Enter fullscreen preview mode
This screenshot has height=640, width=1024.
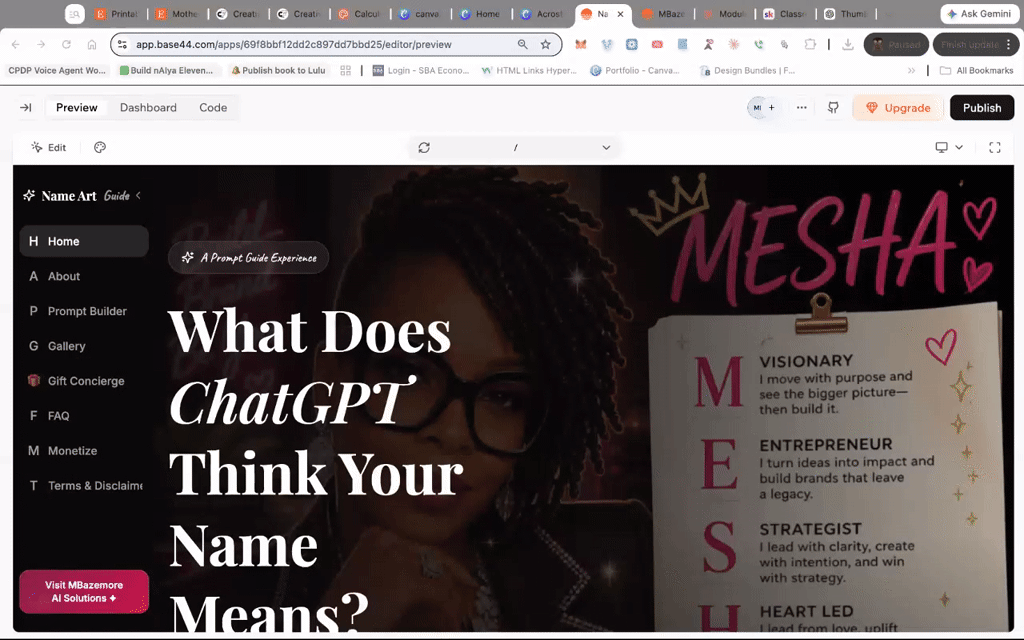(x=995, y=148)
